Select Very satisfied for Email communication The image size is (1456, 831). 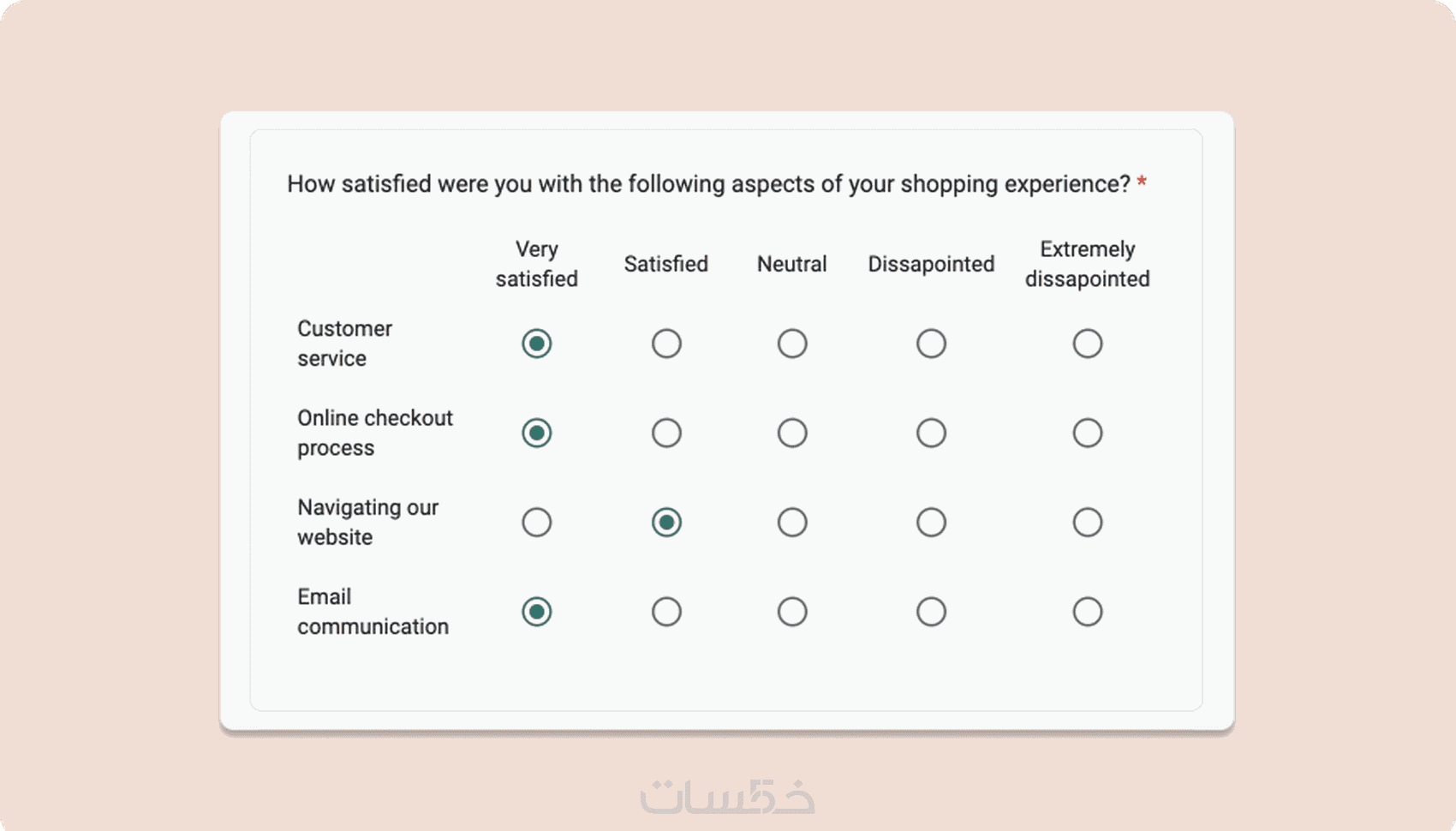pyautogui.click(x=537, y=612)
